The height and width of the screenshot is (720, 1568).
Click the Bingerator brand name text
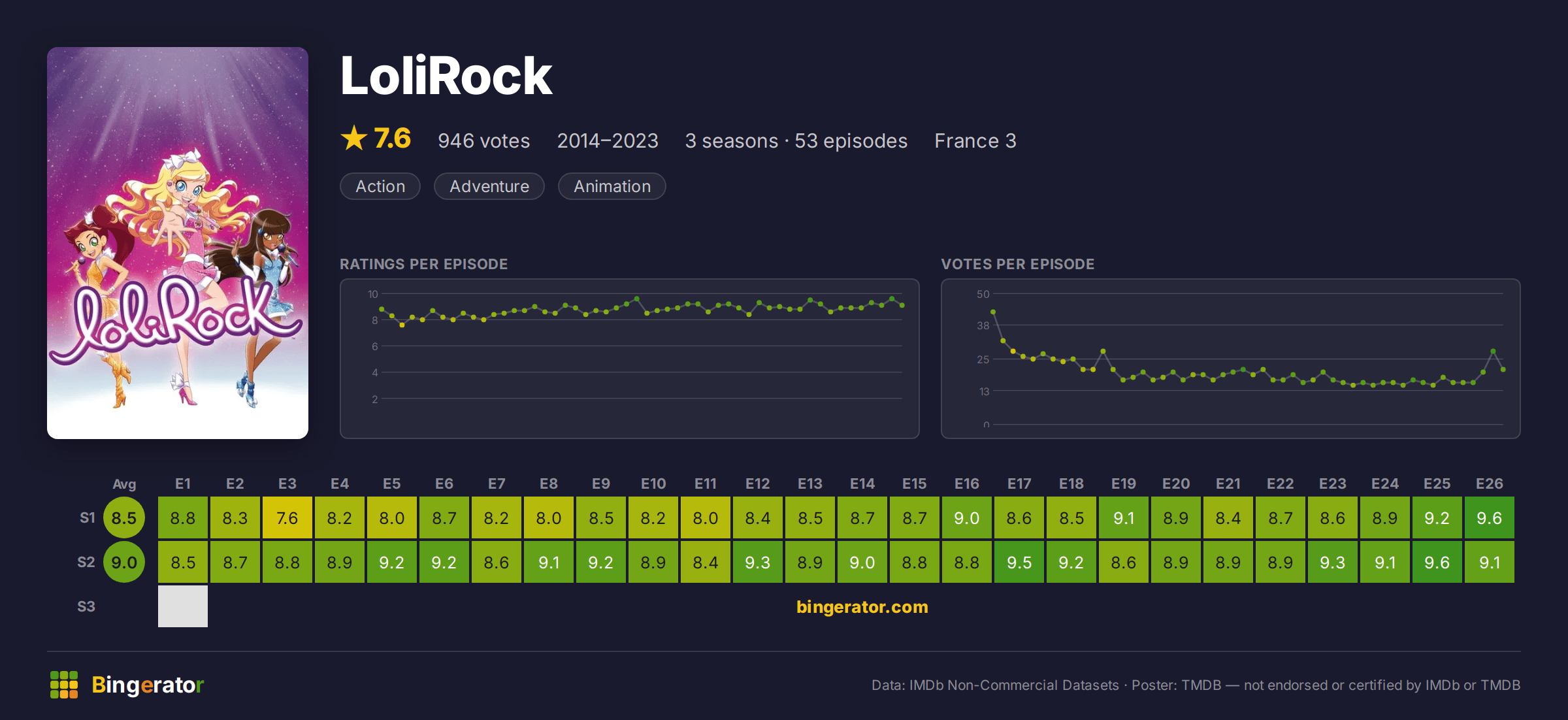(148, 685)
